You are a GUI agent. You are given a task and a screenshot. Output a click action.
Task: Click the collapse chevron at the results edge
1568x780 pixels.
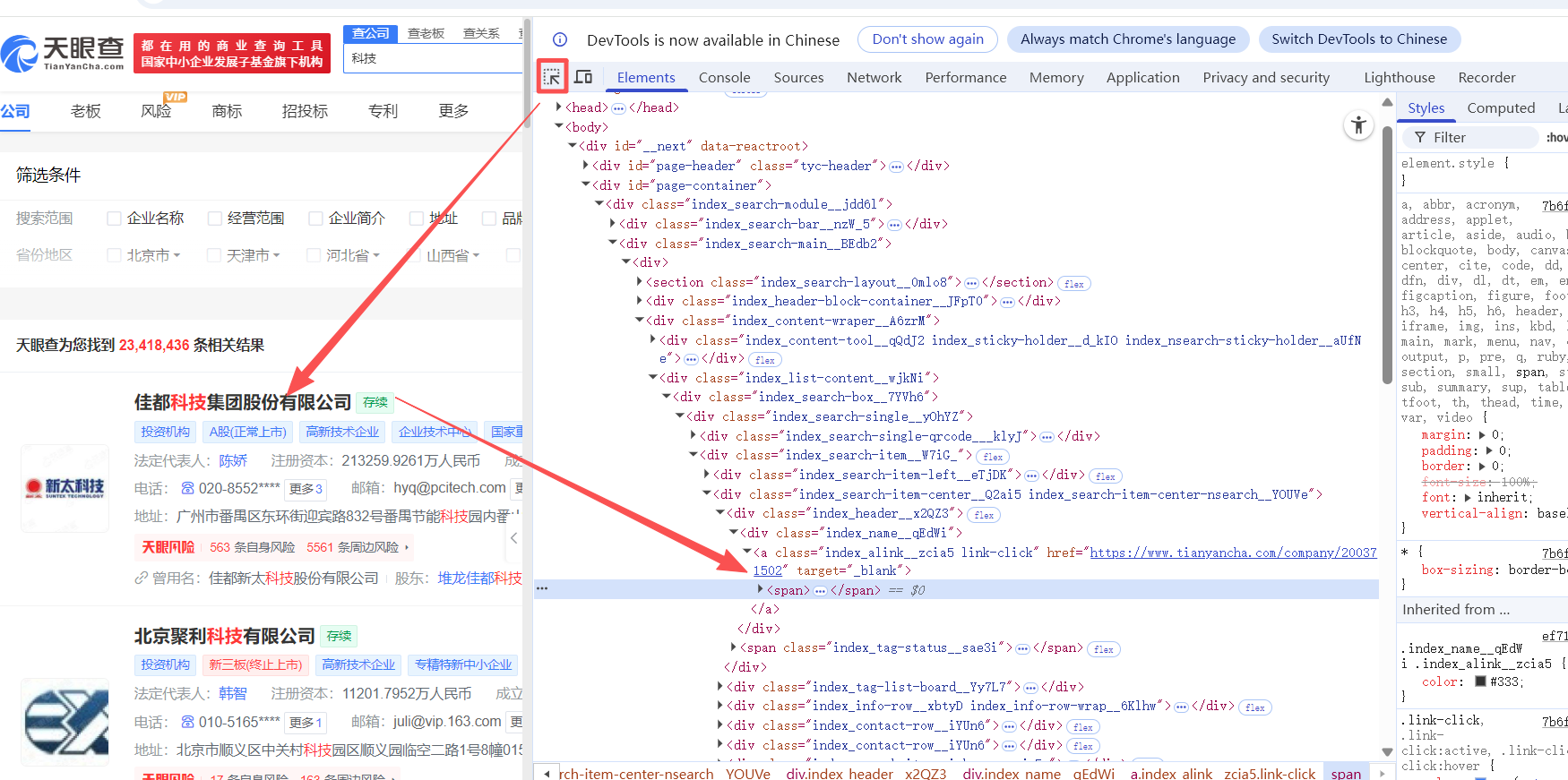513,538
